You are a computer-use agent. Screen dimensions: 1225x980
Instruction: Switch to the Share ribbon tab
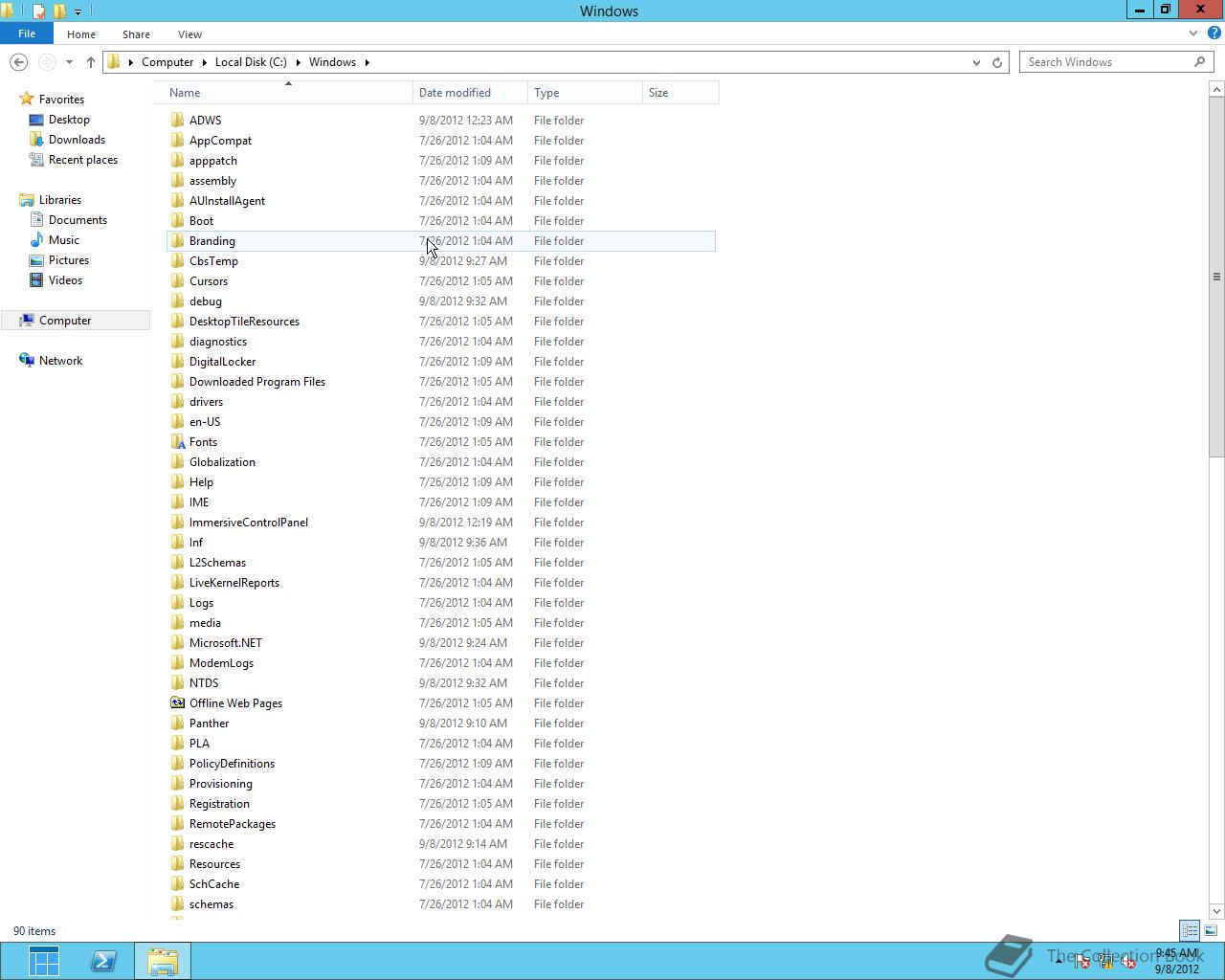(x=136, y=34)
